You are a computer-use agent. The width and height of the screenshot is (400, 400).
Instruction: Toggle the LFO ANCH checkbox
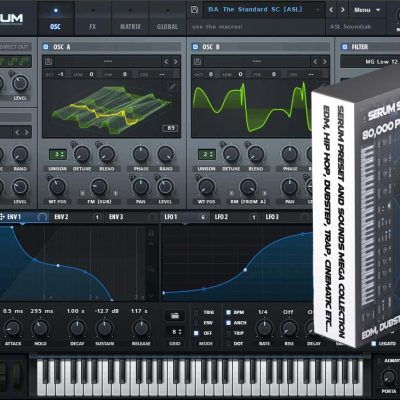click(x=228, y=323)
